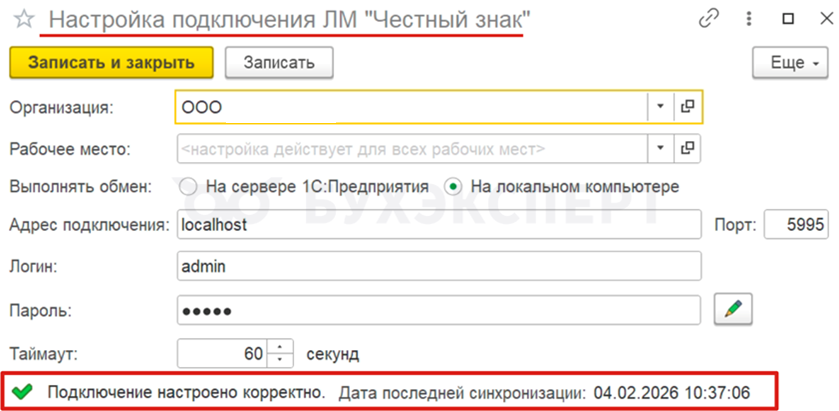
Task: Expand the Рабочее место dropdown list
Action: 660,149
